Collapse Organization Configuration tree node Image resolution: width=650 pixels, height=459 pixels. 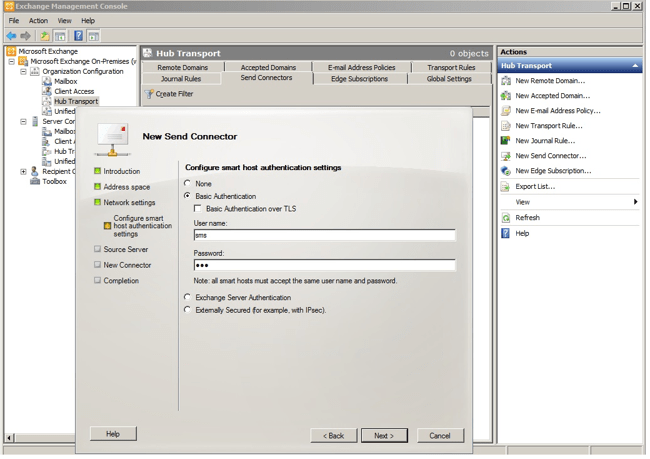(x=24, y=71)
